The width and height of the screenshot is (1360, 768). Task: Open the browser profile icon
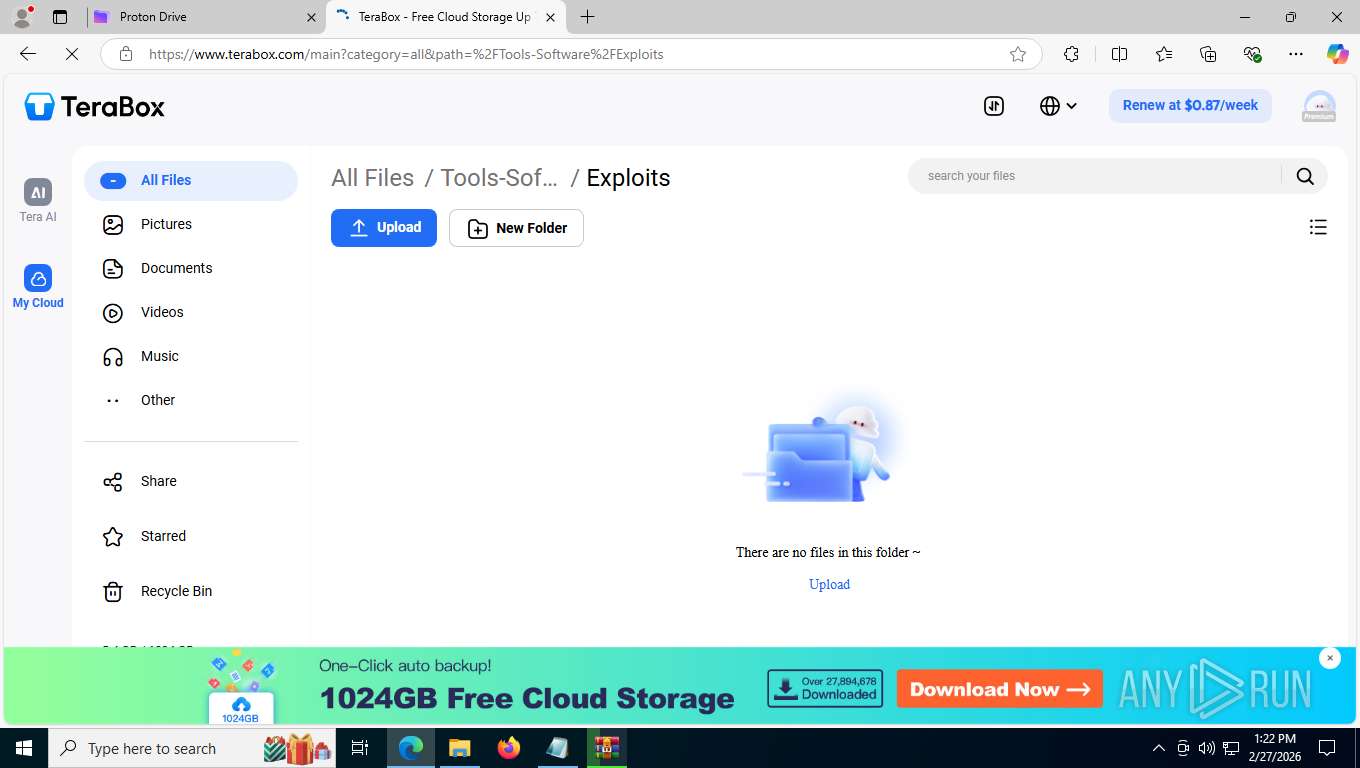[22, 17]
